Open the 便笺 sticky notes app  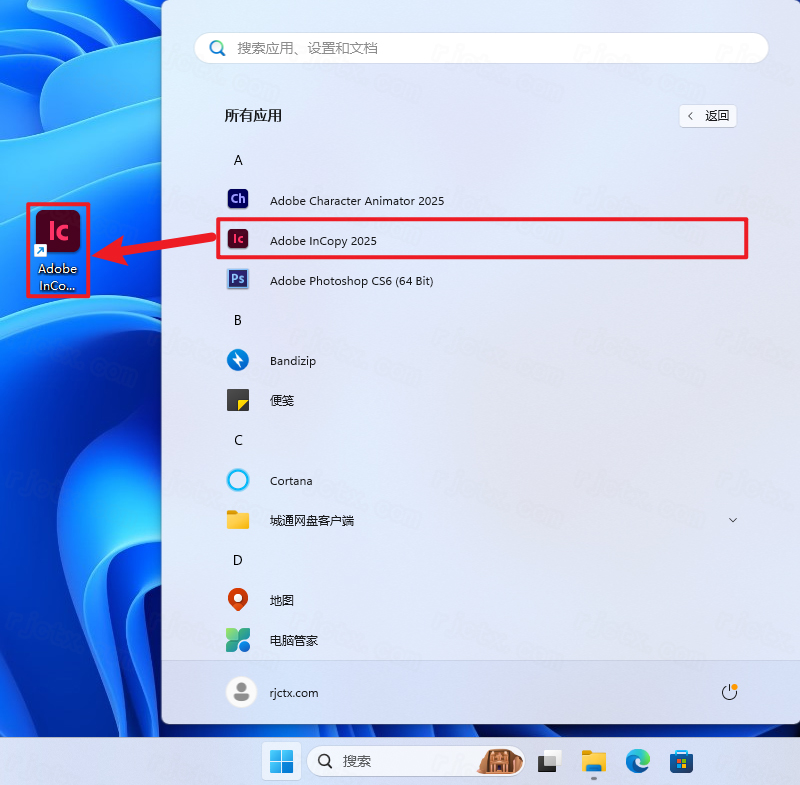pyautogui.click(x=282, y=401)
